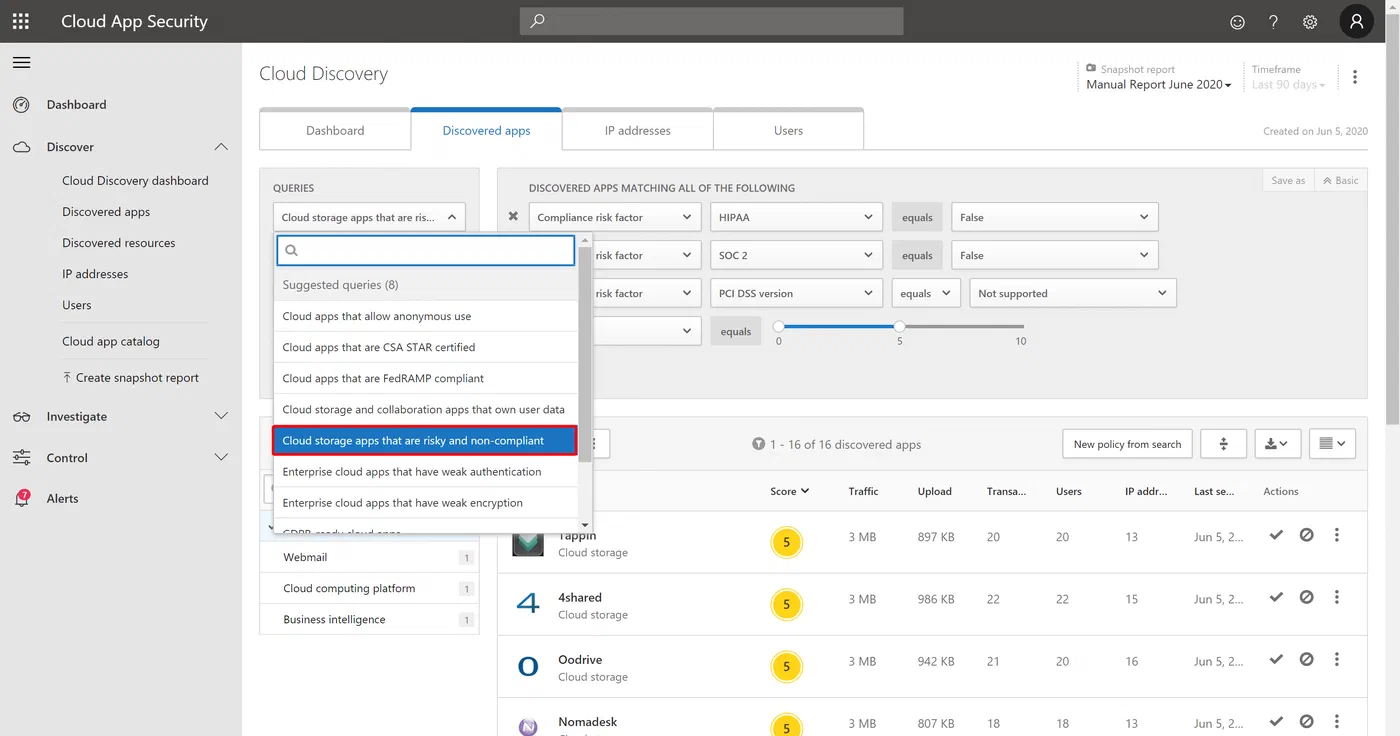Select Enterprise cloud apps with weak authentication
The image size is (1400, 736).
click(x=426, y=472)
